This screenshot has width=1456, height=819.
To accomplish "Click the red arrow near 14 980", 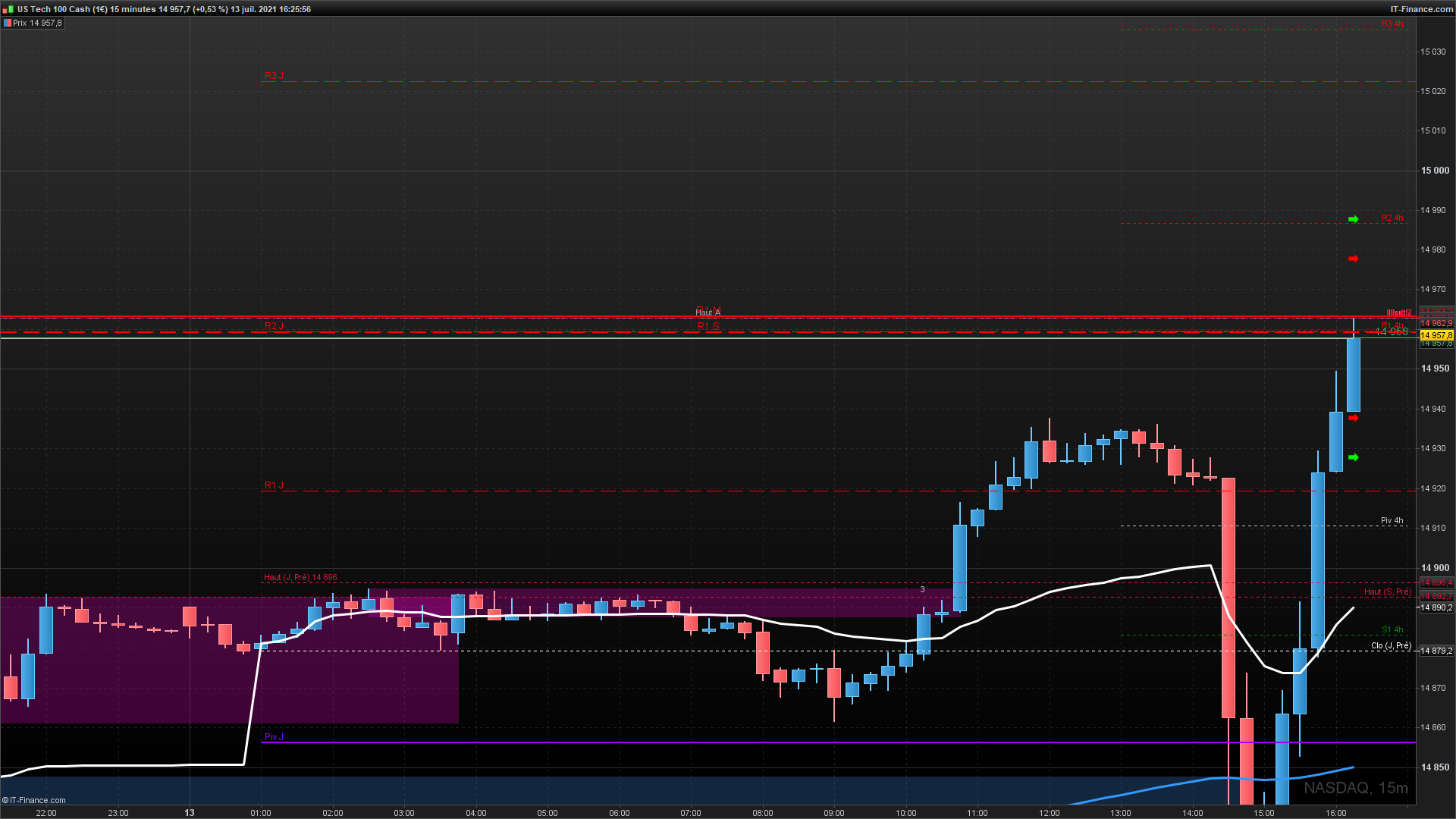I will (1353, 259).
